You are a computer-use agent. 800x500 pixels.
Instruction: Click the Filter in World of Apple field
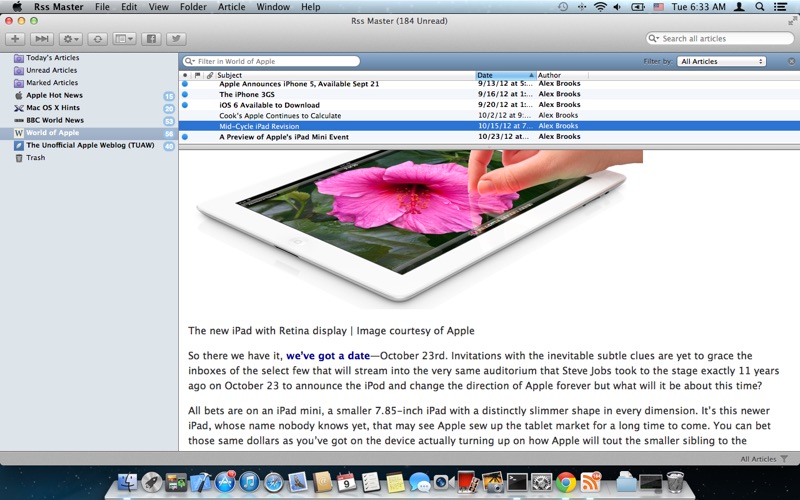coord(271,61)
